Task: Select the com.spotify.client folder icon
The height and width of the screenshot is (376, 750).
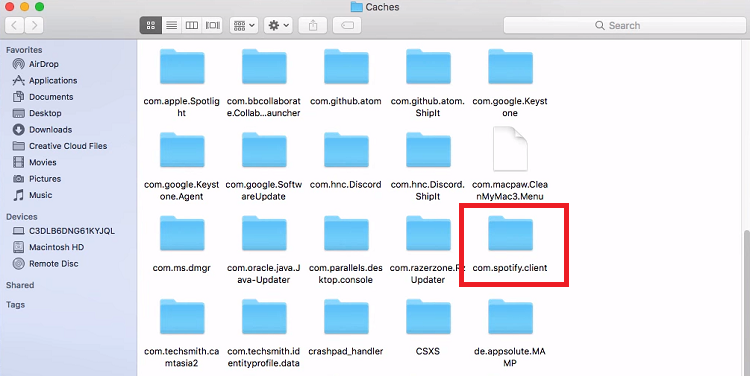Action: click(510, 233)
